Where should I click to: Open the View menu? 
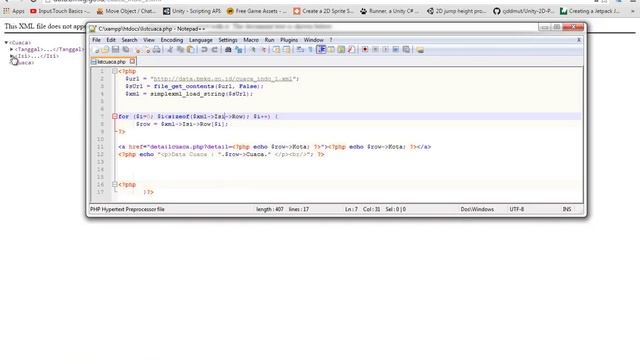click(x=149, y=40)
